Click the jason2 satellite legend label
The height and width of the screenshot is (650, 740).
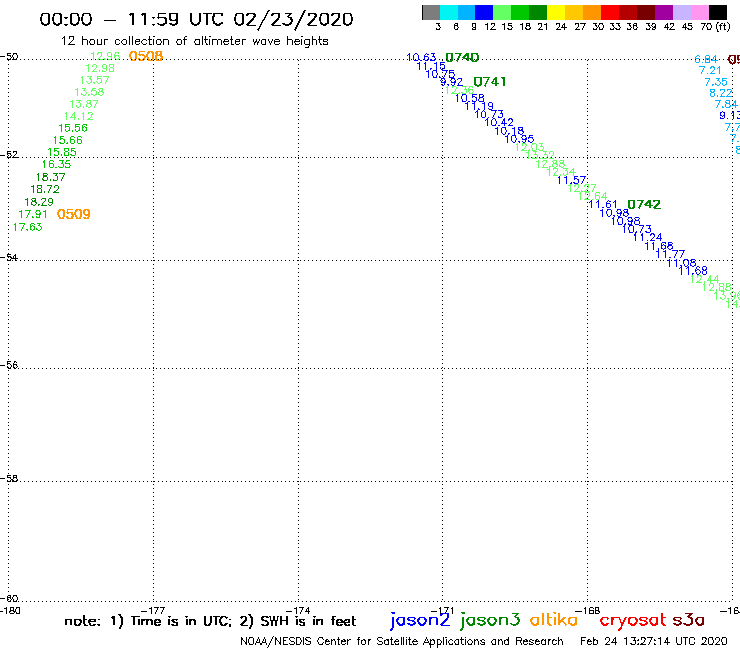(420, 620)
